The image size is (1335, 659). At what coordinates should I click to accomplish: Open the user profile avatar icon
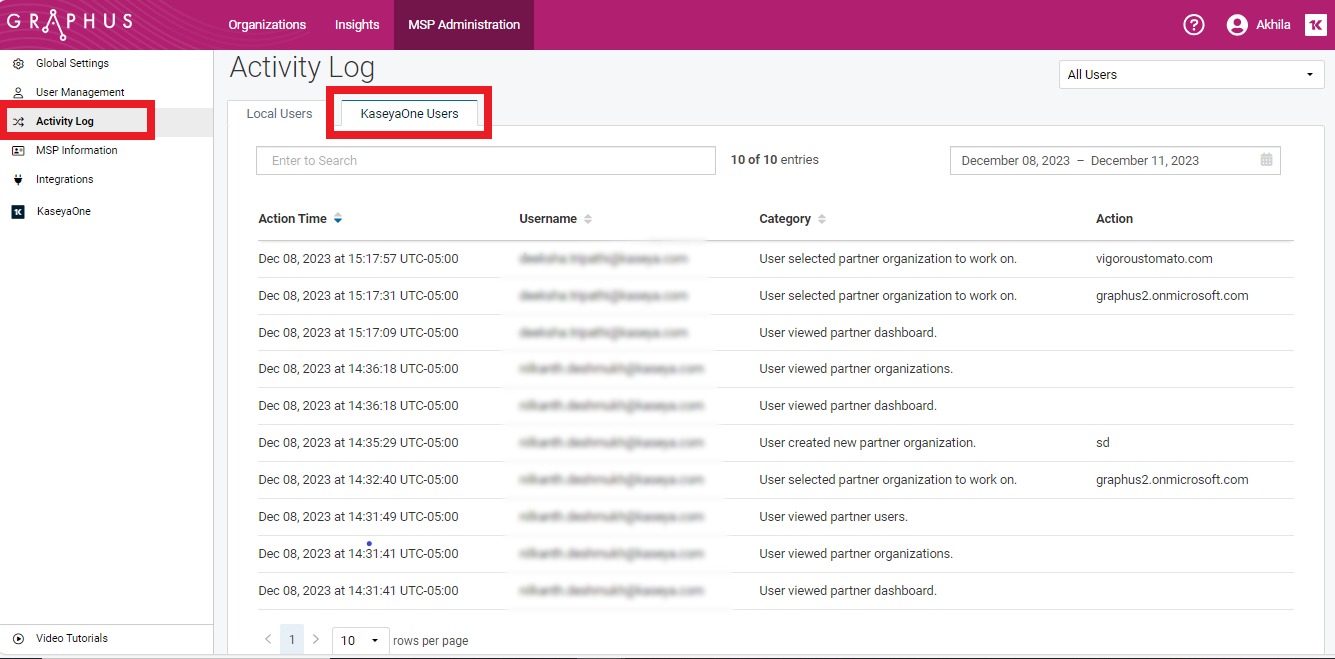pyautogui.click(x=1237, y=25)
